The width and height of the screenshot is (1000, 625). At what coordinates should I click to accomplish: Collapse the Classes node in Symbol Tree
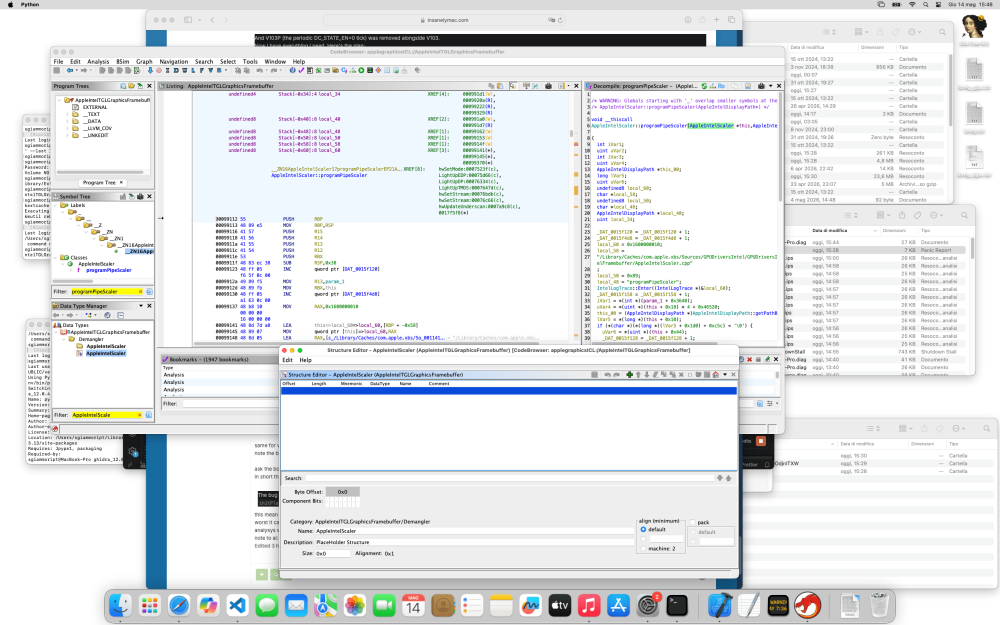coord(57,258)
